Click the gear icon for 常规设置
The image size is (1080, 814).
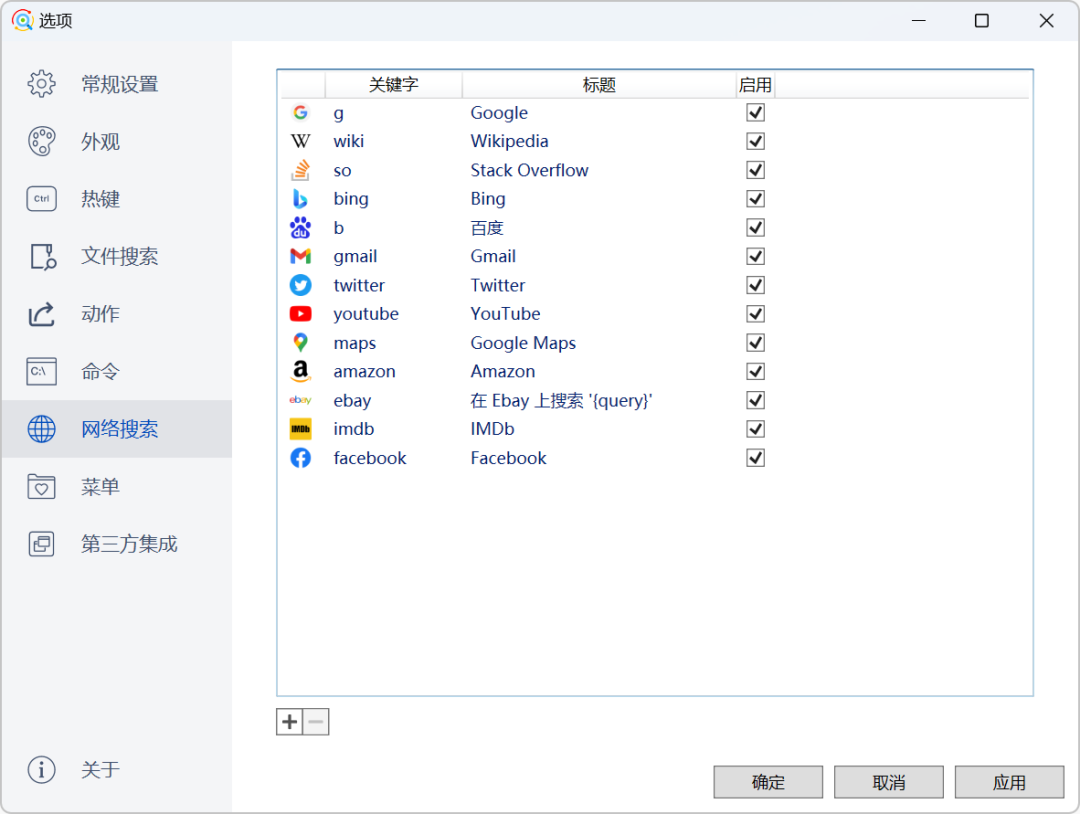(x=41, y=84)
